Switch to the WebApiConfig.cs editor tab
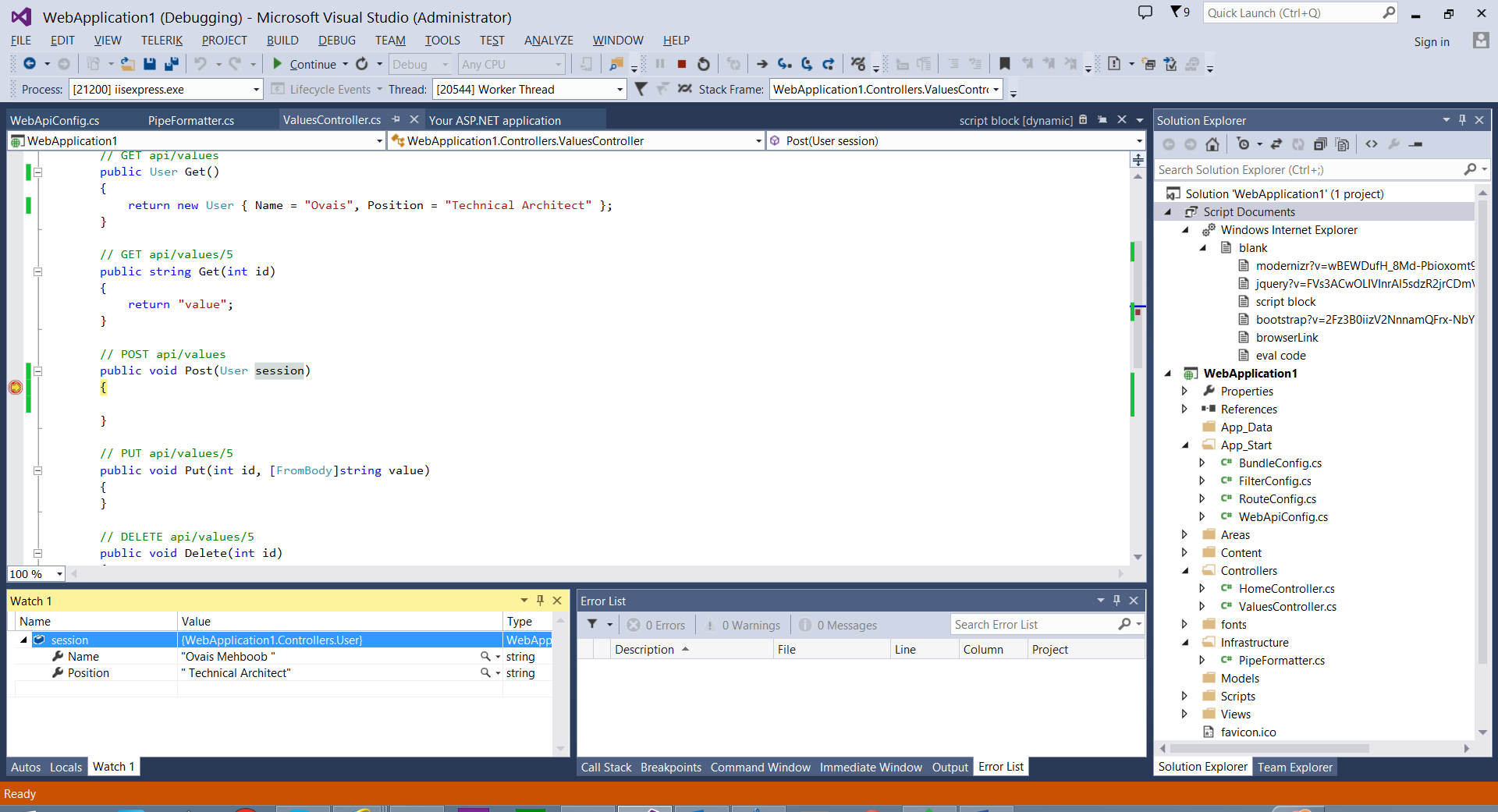 [x=55, y=120]
